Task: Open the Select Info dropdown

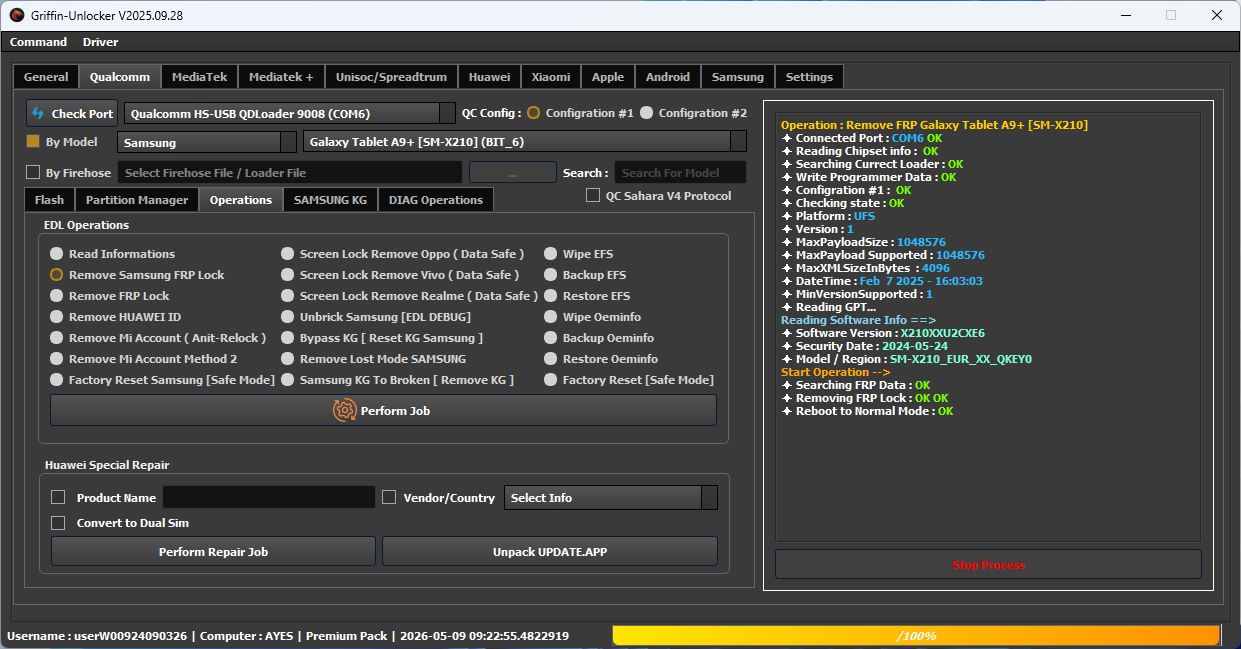Action: pyautogui.click(x=611, y=497)
